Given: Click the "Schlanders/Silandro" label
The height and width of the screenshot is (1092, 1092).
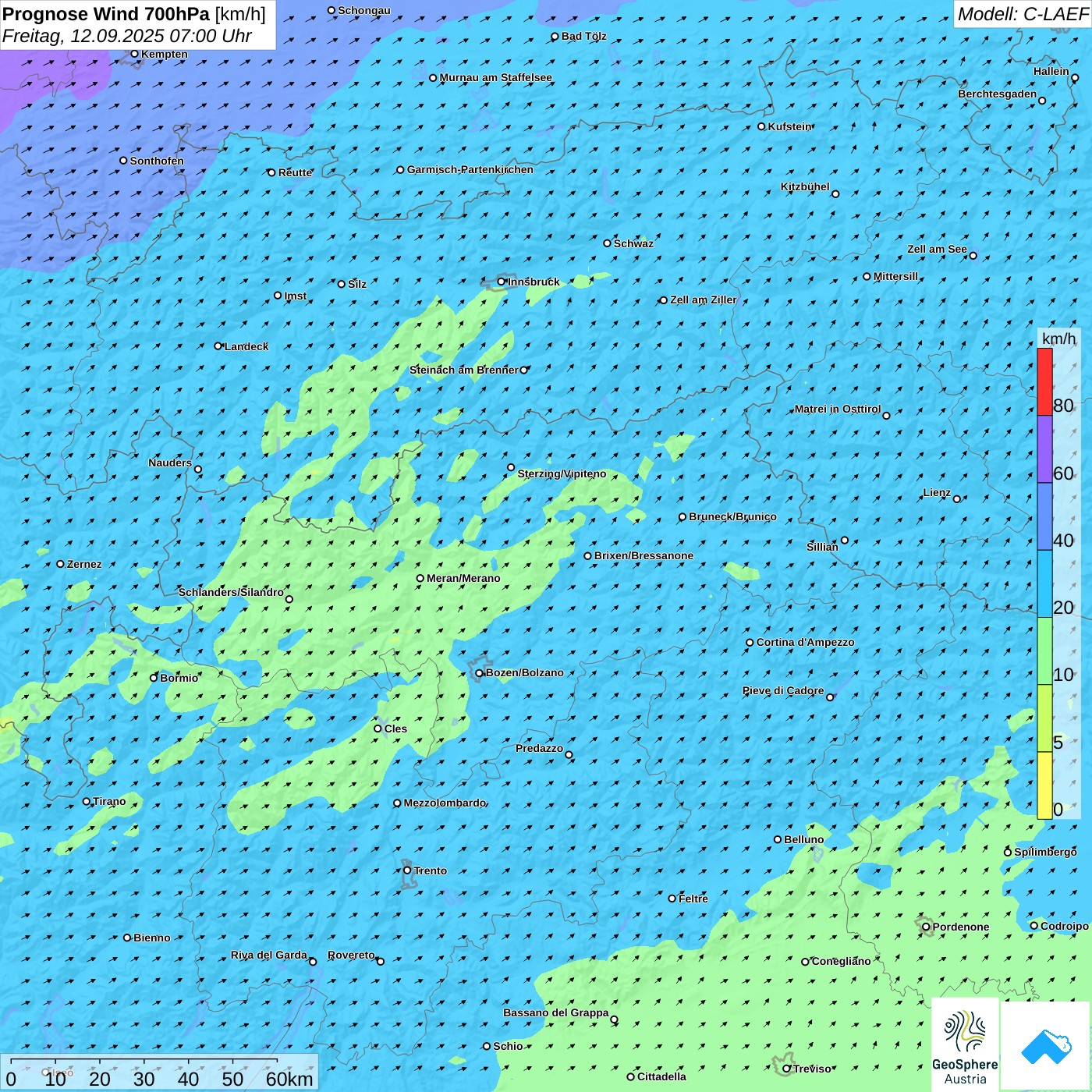Looking at the screenshot, I should 231,592.
